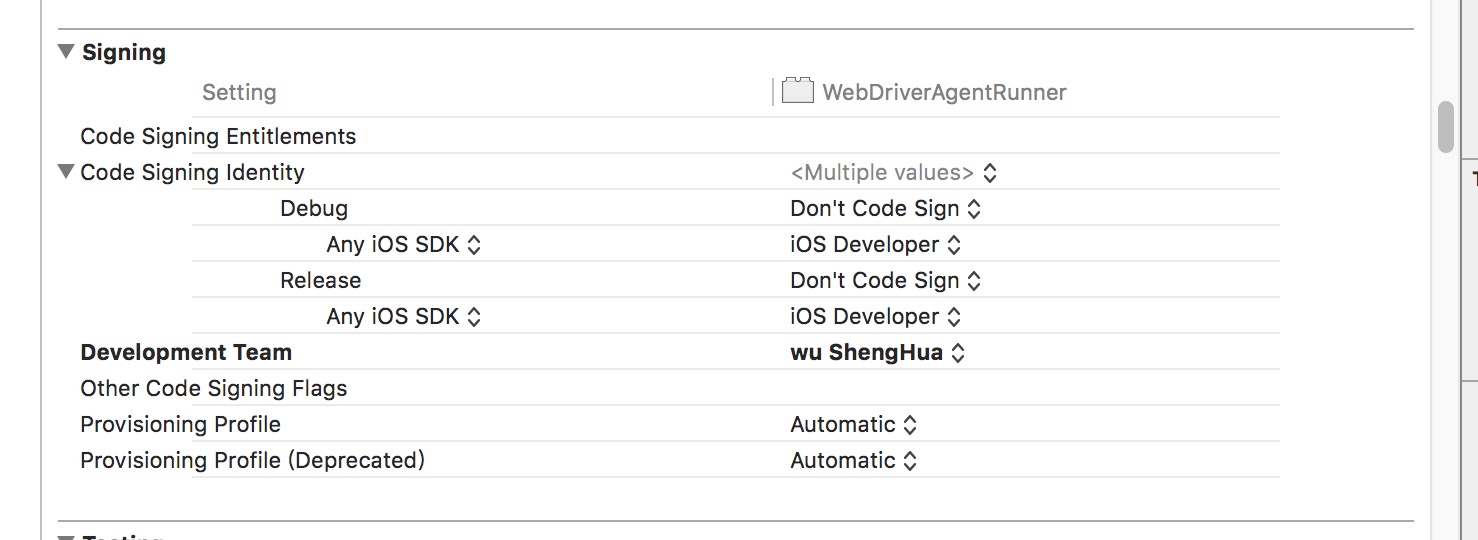The image size is (1478, 540).
Task: Open Release Don't Code Sign dropdown
Action: point(885,281)
